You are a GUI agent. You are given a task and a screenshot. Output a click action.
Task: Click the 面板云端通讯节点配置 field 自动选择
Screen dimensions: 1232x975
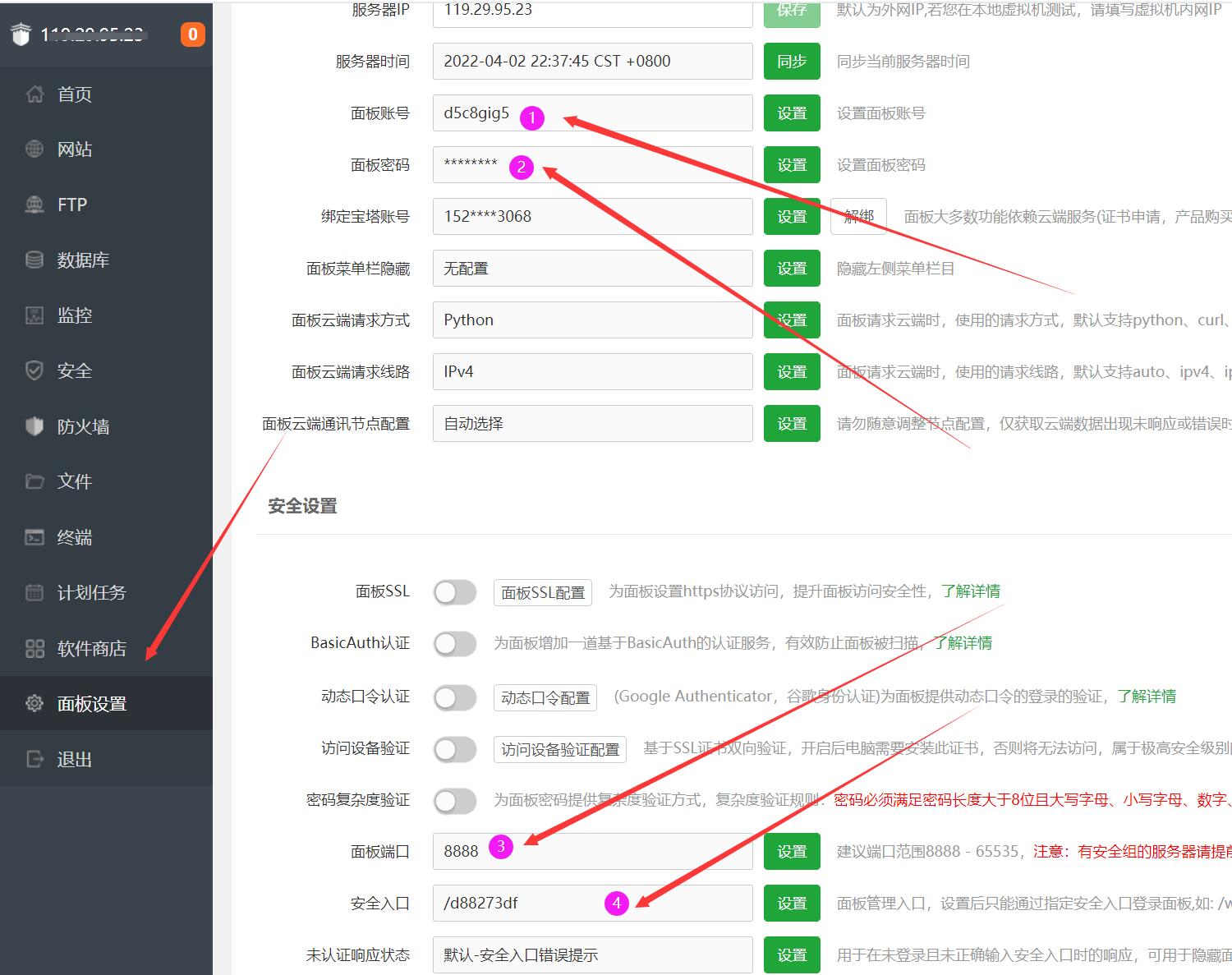(593, 424)
